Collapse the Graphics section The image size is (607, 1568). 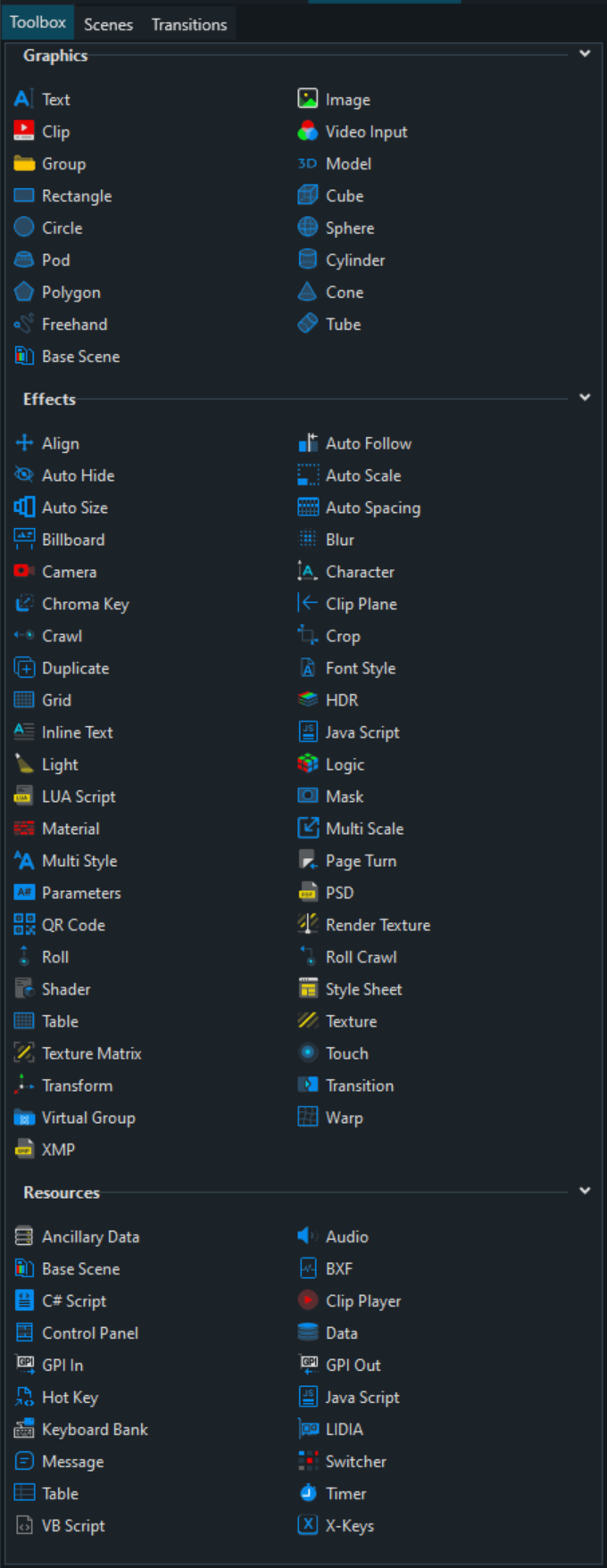click(585, 54)
